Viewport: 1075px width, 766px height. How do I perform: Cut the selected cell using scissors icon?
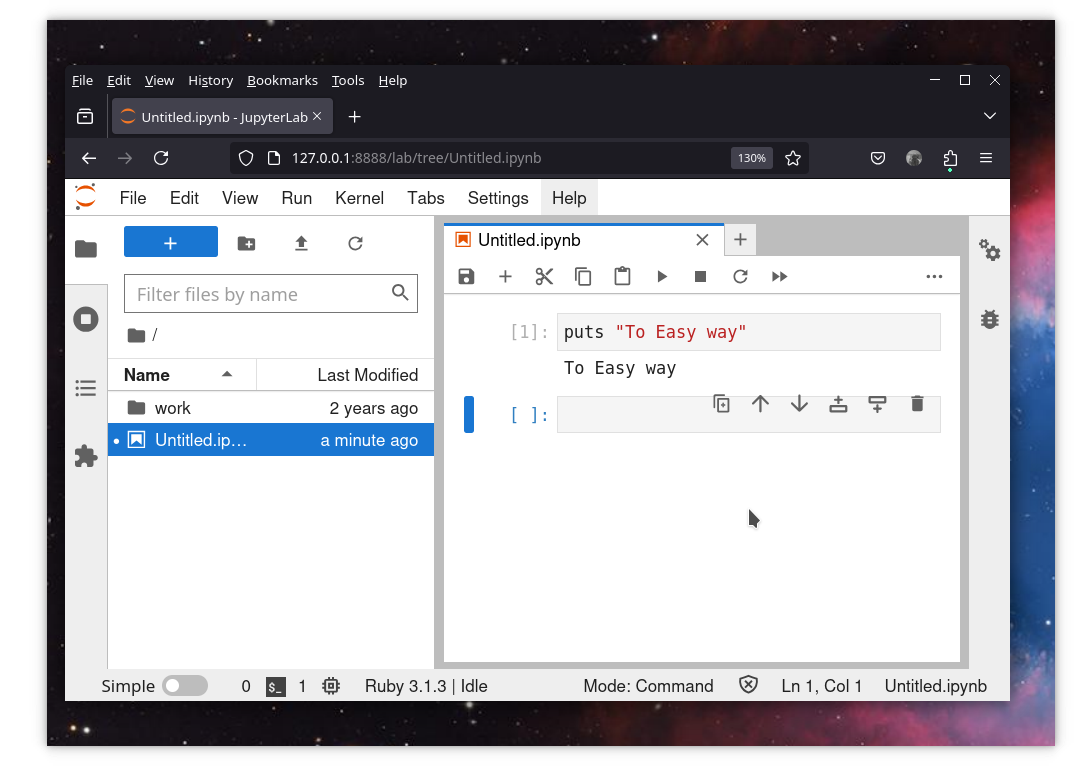544,277
